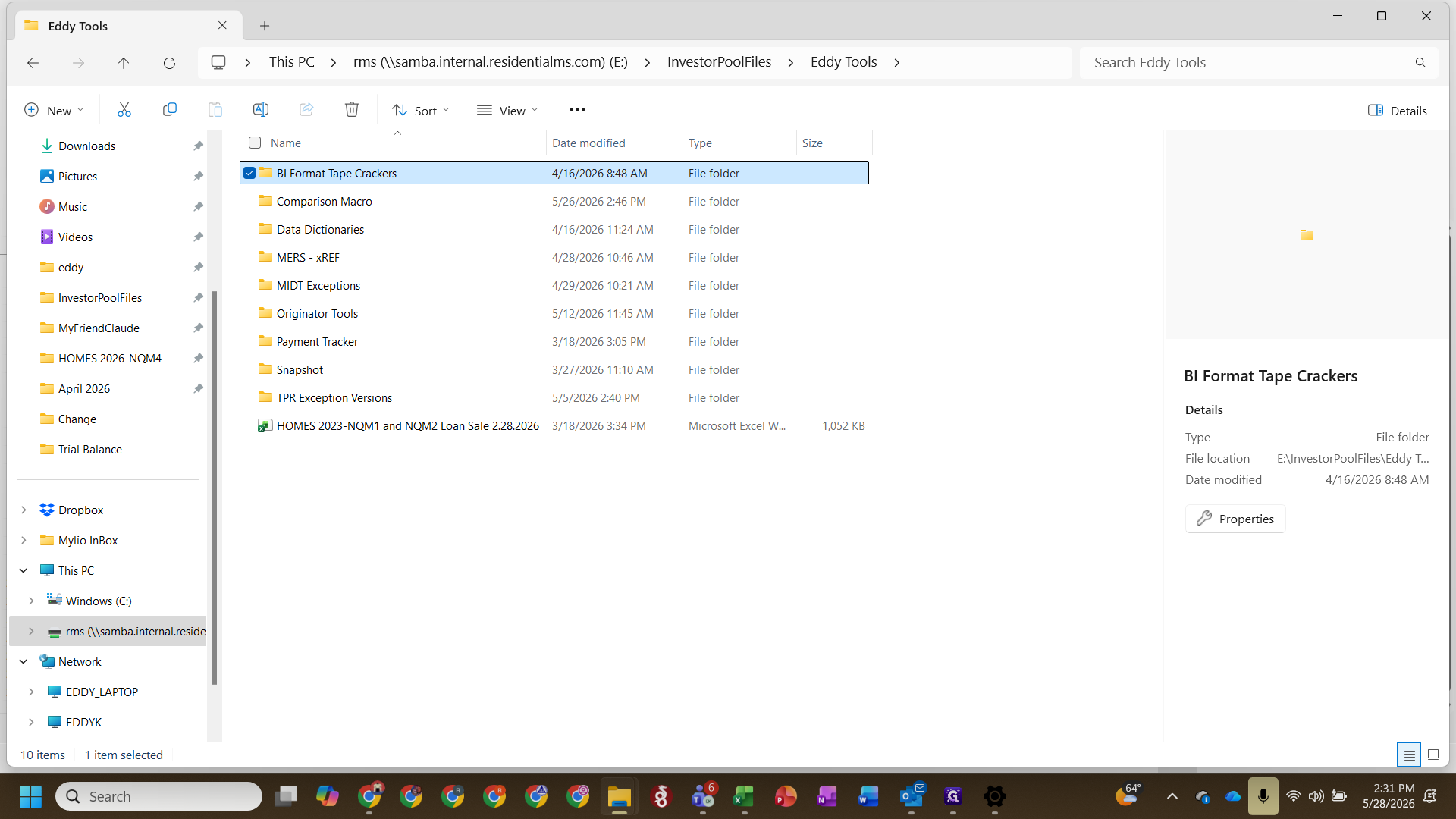Sort by the Type column header

point(739,143)
